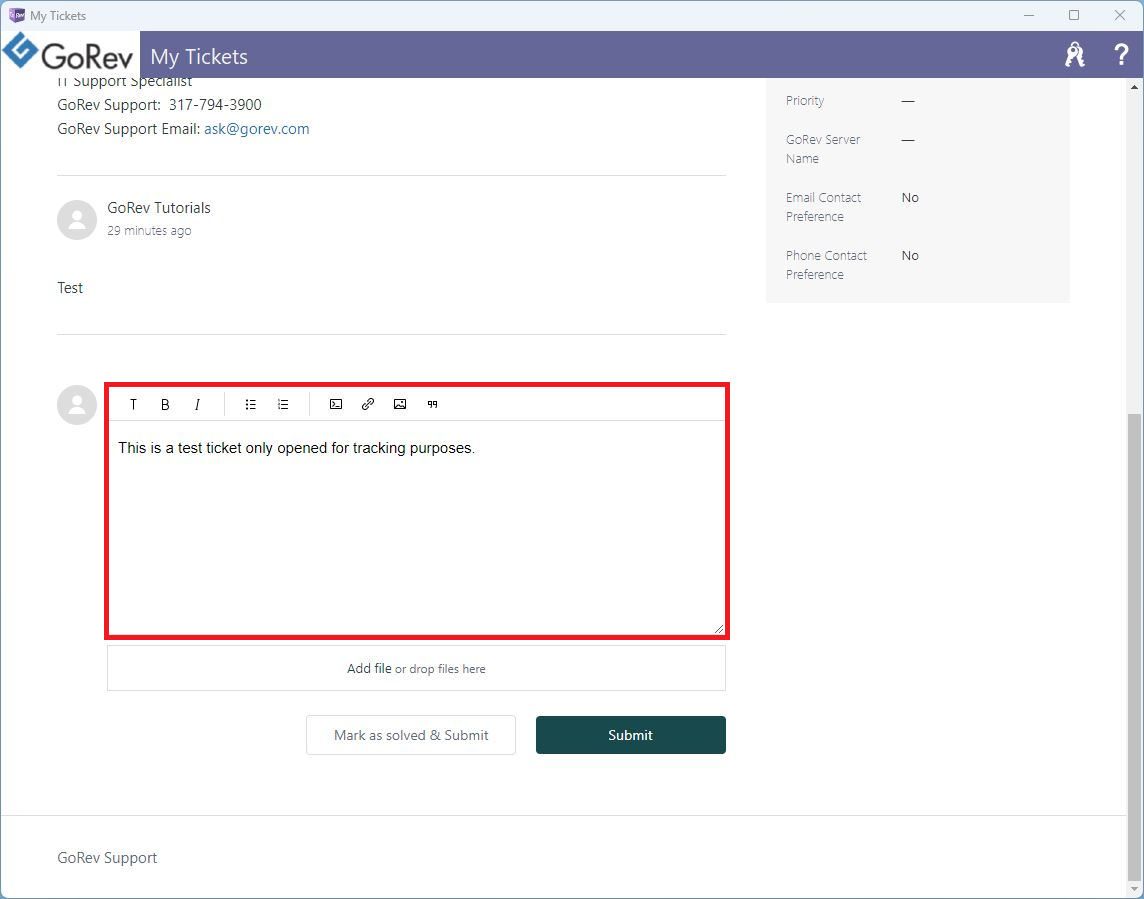
Task: Insert a code block
Action: click(336, 404)
